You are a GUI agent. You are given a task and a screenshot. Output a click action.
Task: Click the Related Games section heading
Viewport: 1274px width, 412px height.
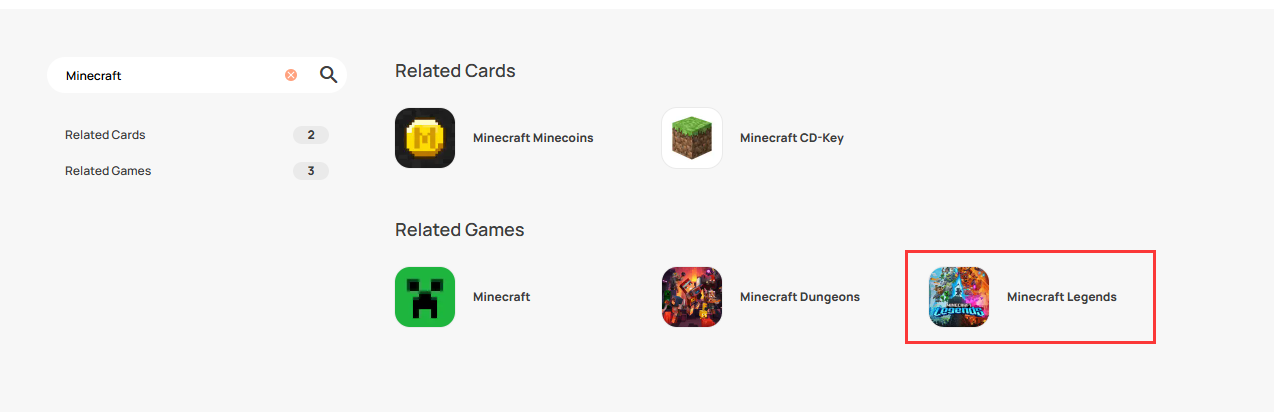coord(460,230)
